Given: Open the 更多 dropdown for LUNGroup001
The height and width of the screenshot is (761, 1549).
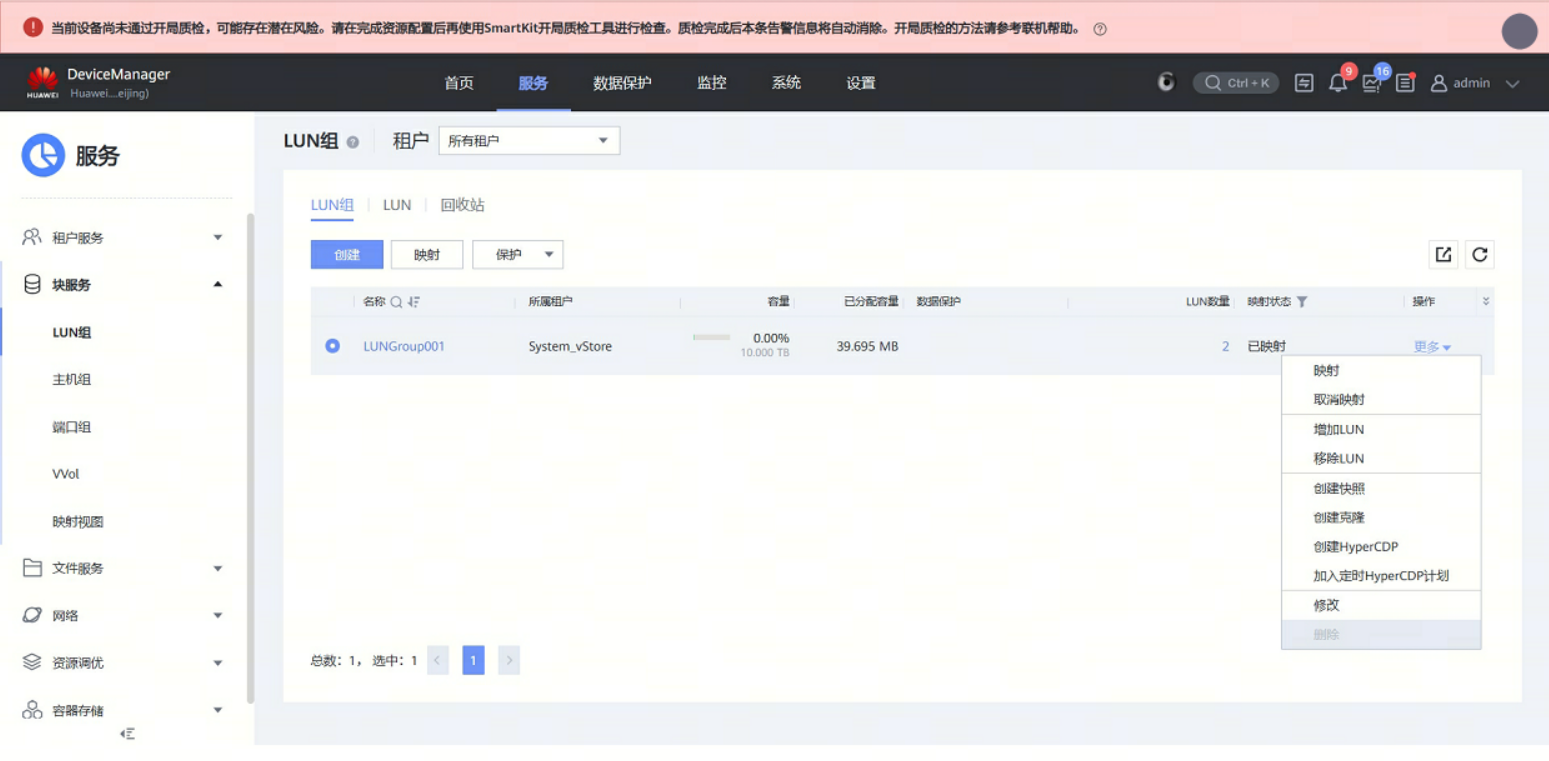Looking at the screenshot, I should (x=1432, y=347).
